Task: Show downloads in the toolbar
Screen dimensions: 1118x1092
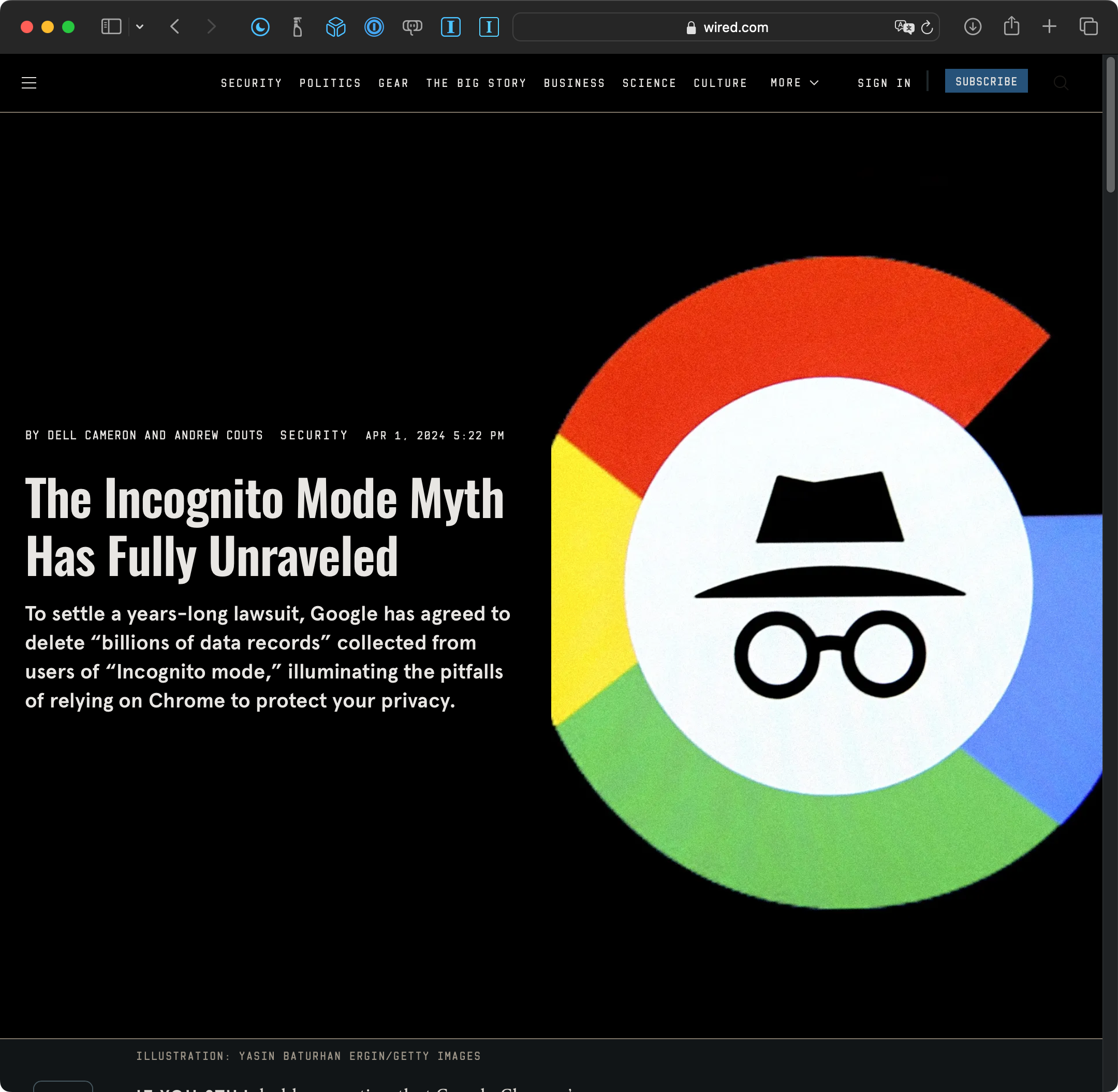Action: 973,27
